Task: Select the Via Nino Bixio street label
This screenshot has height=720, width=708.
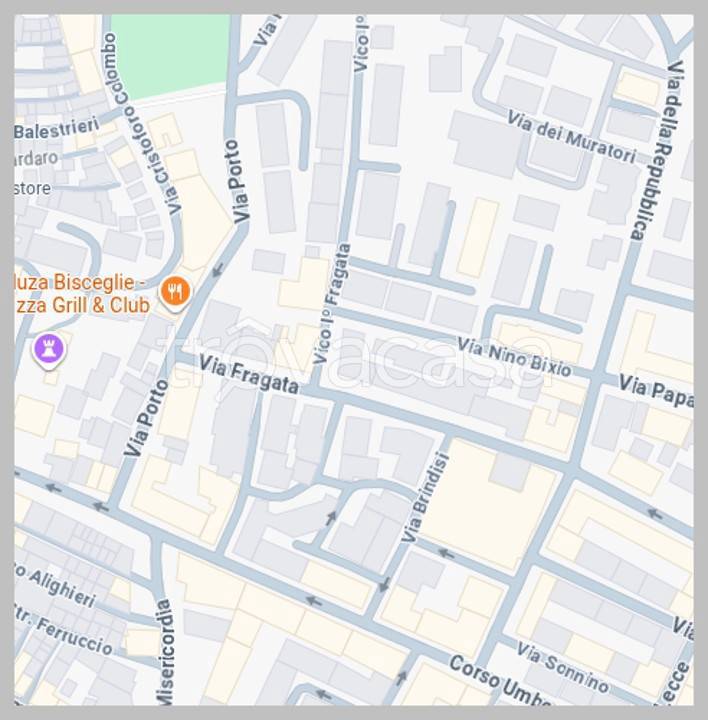Action: pyautogui.click(x=515, y=357)
